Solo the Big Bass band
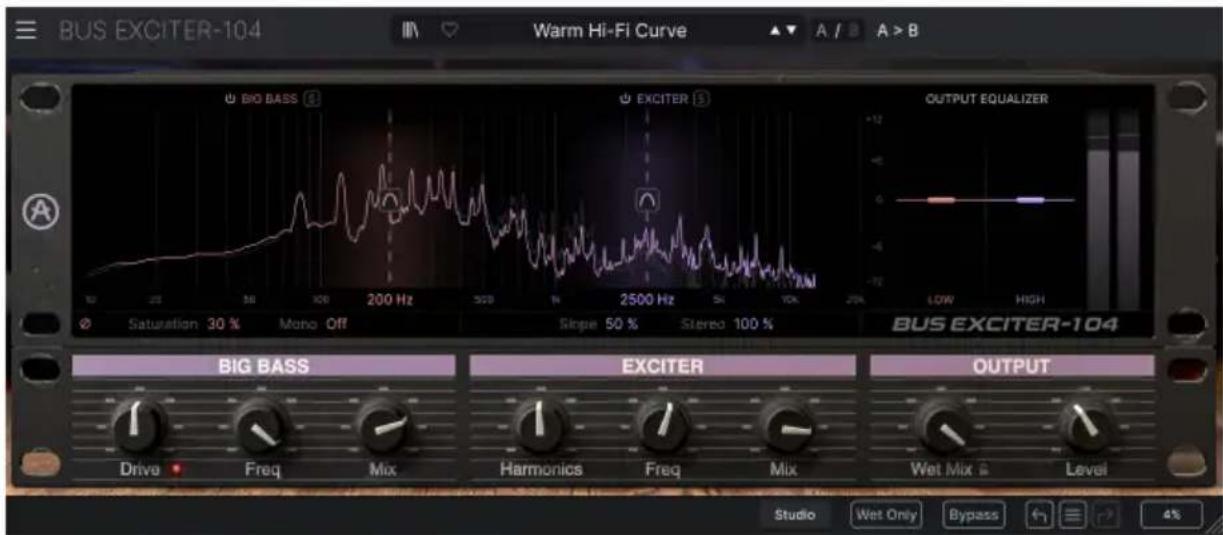This screenshot has height=535, width=1223. [314, 99]
